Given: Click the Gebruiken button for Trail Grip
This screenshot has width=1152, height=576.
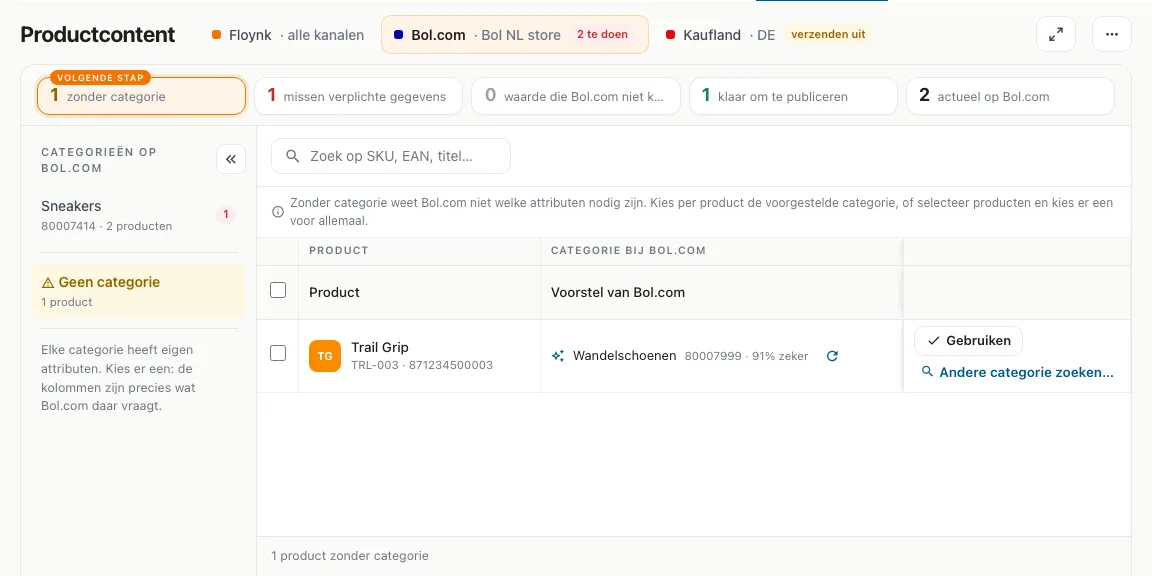Looking at the screenshot, I should [968, 341].
